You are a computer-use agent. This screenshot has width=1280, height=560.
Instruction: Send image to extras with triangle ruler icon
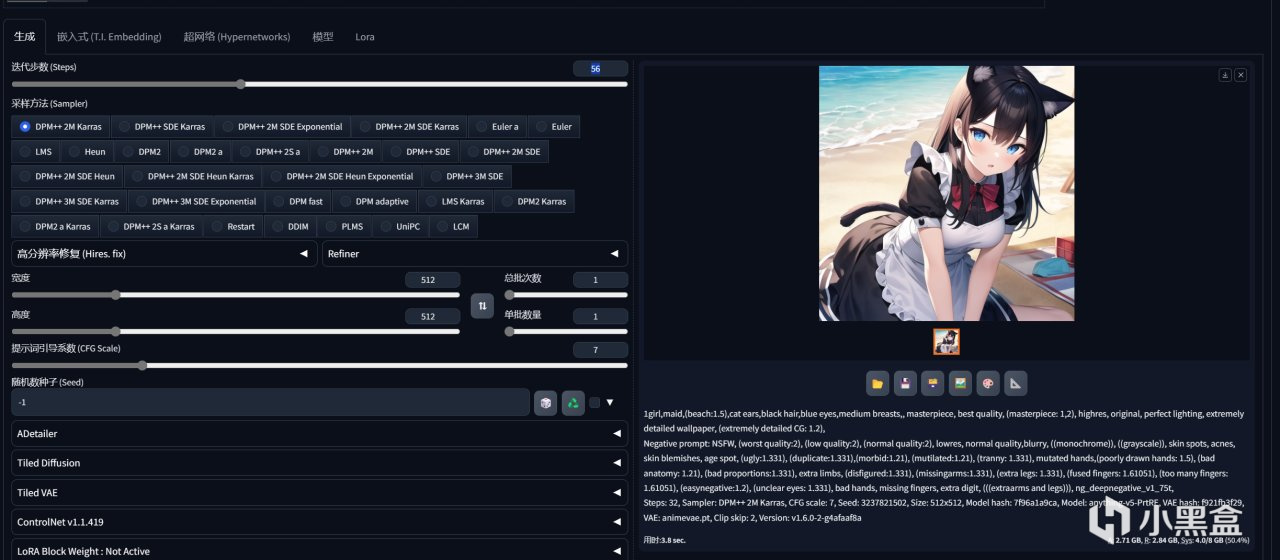1015,383
